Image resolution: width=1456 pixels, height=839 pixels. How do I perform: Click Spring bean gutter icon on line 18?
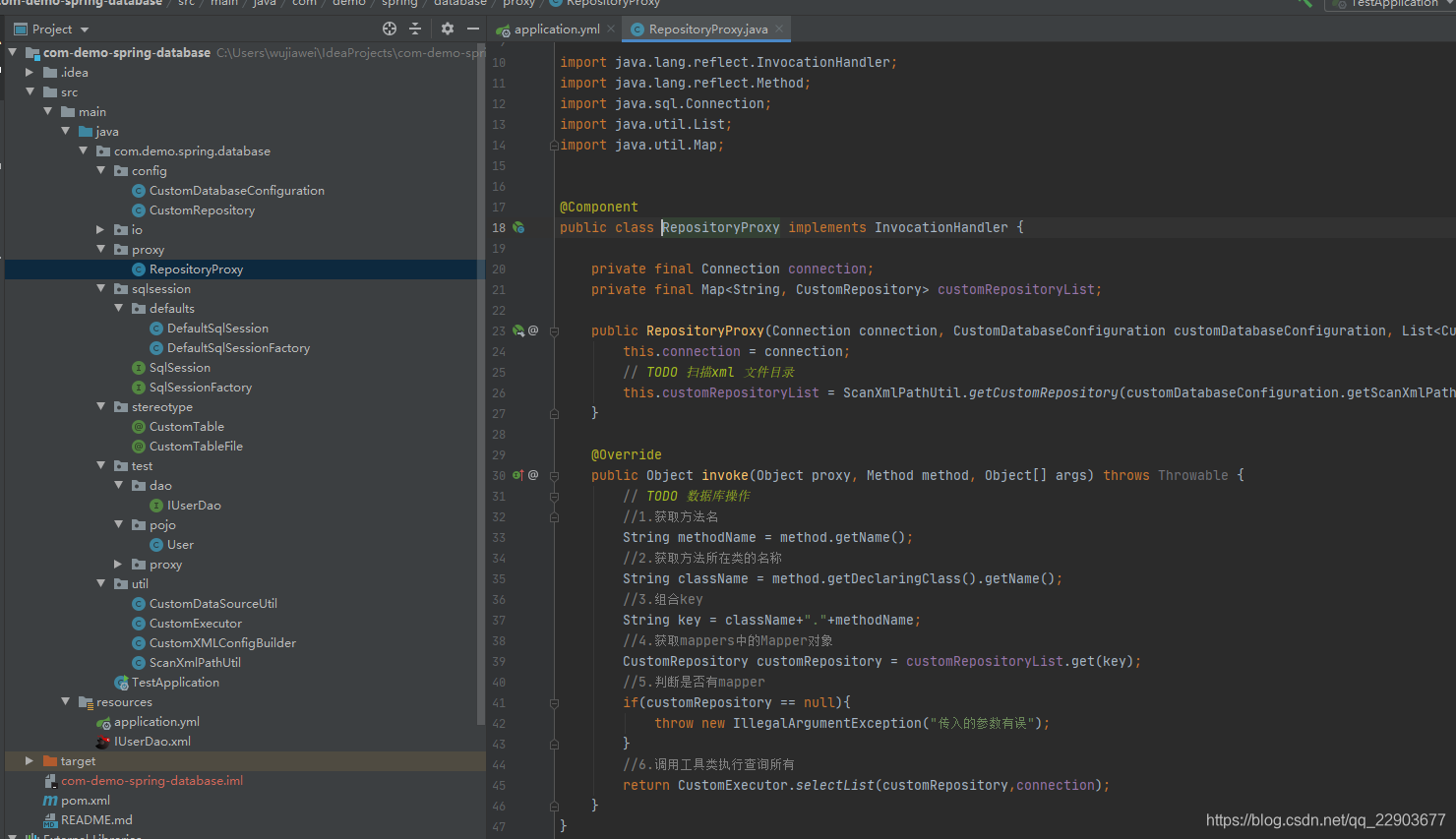click(518, 227)
